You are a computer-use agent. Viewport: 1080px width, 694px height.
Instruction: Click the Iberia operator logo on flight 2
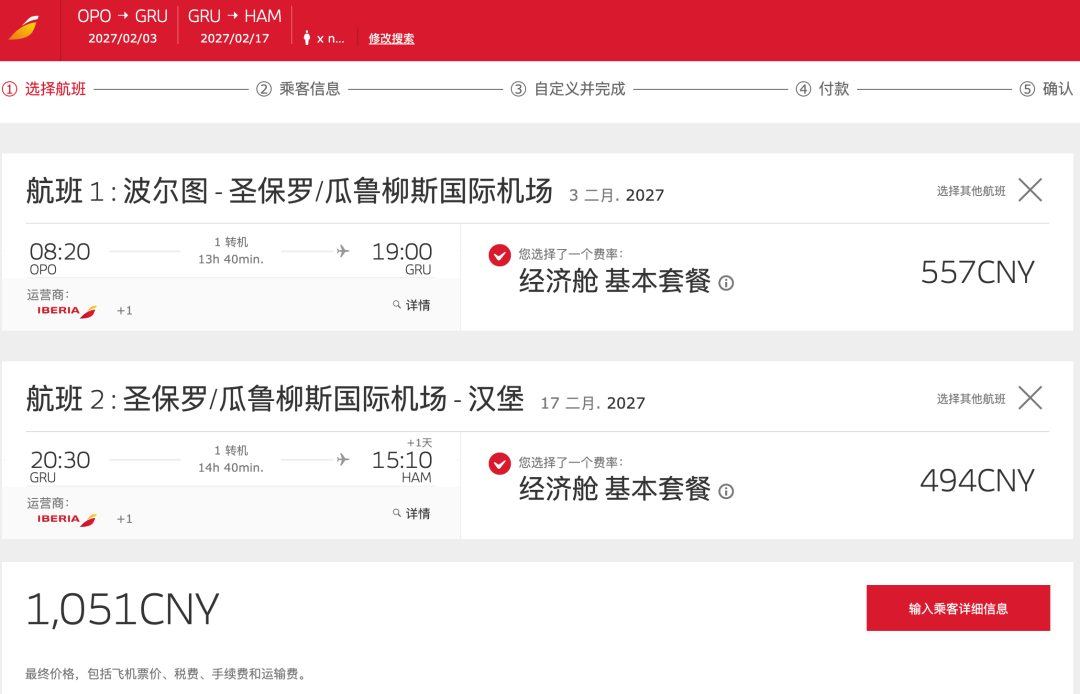tap(67, 520)
